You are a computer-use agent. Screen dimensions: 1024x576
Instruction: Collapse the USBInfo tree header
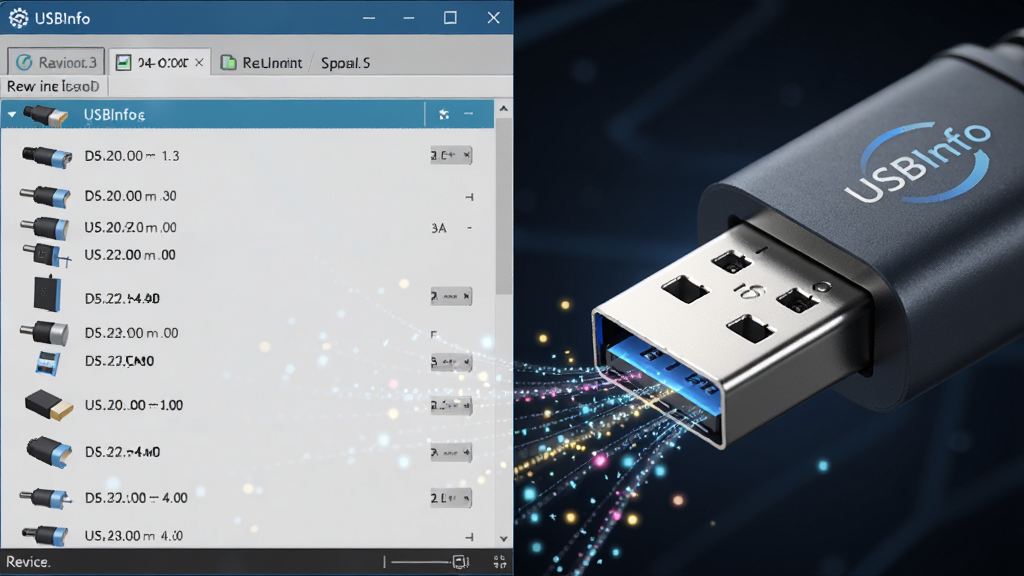pos(12,114)
